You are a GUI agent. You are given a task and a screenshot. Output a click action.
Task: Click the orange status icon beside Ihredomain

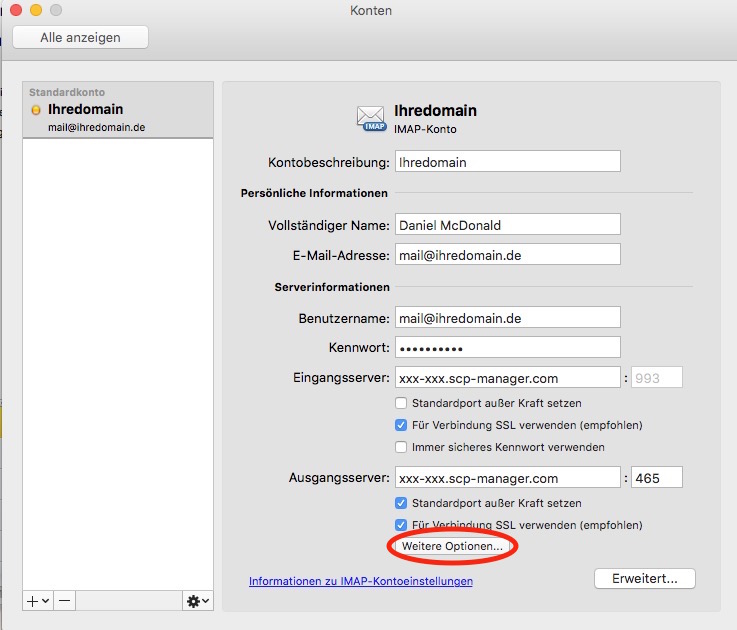pyautogui.click(x=36, y=109)
